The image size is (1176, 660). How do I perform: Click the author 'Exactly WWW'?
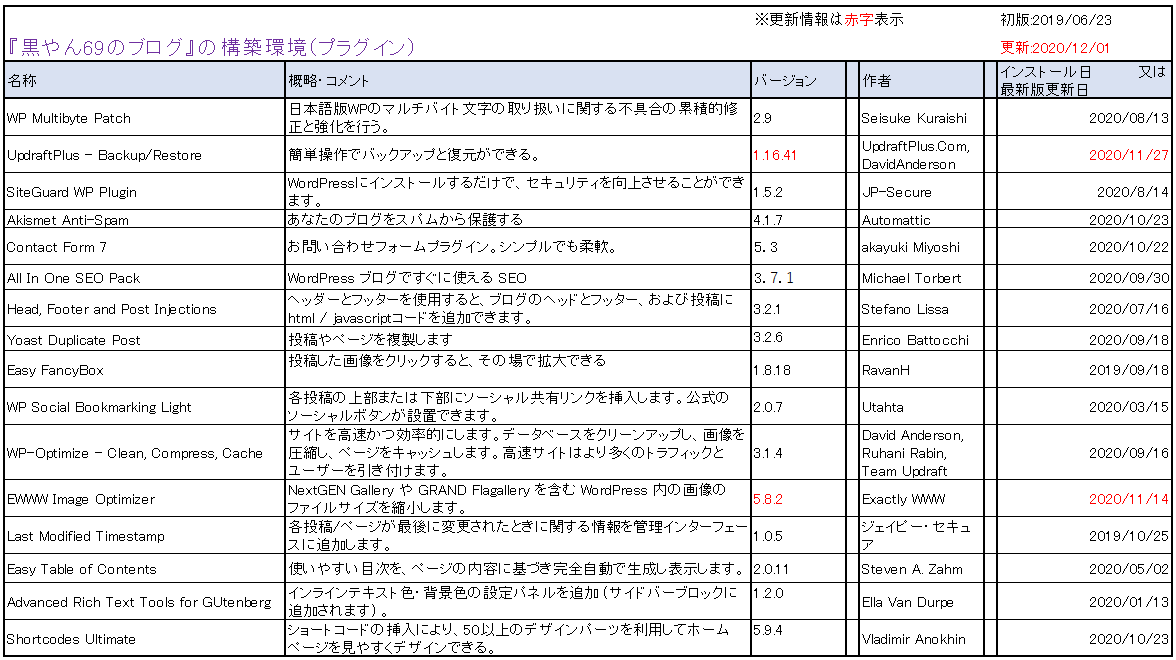coord(903,500)
